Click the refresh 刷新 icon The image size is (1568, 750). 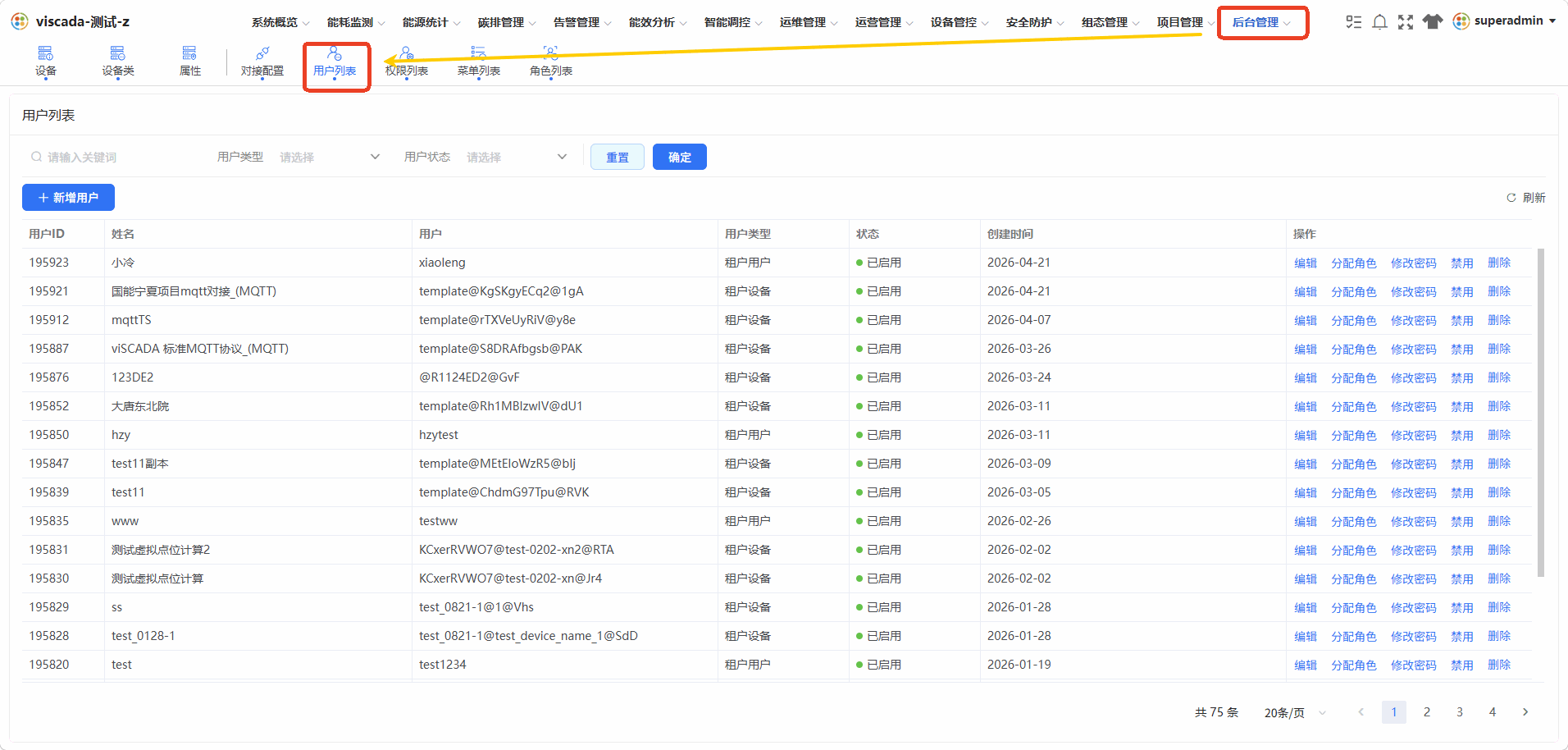1511,198
